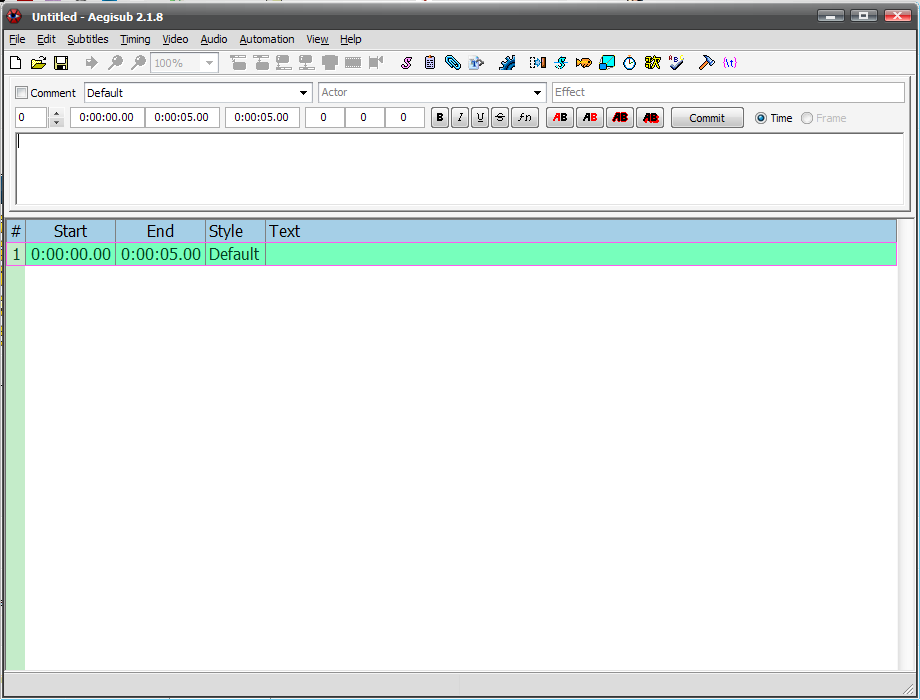This screenshot has height=700, width=920.
Task: Open the Timing menu
Action: pyautogui.click(x=135, y=39)
